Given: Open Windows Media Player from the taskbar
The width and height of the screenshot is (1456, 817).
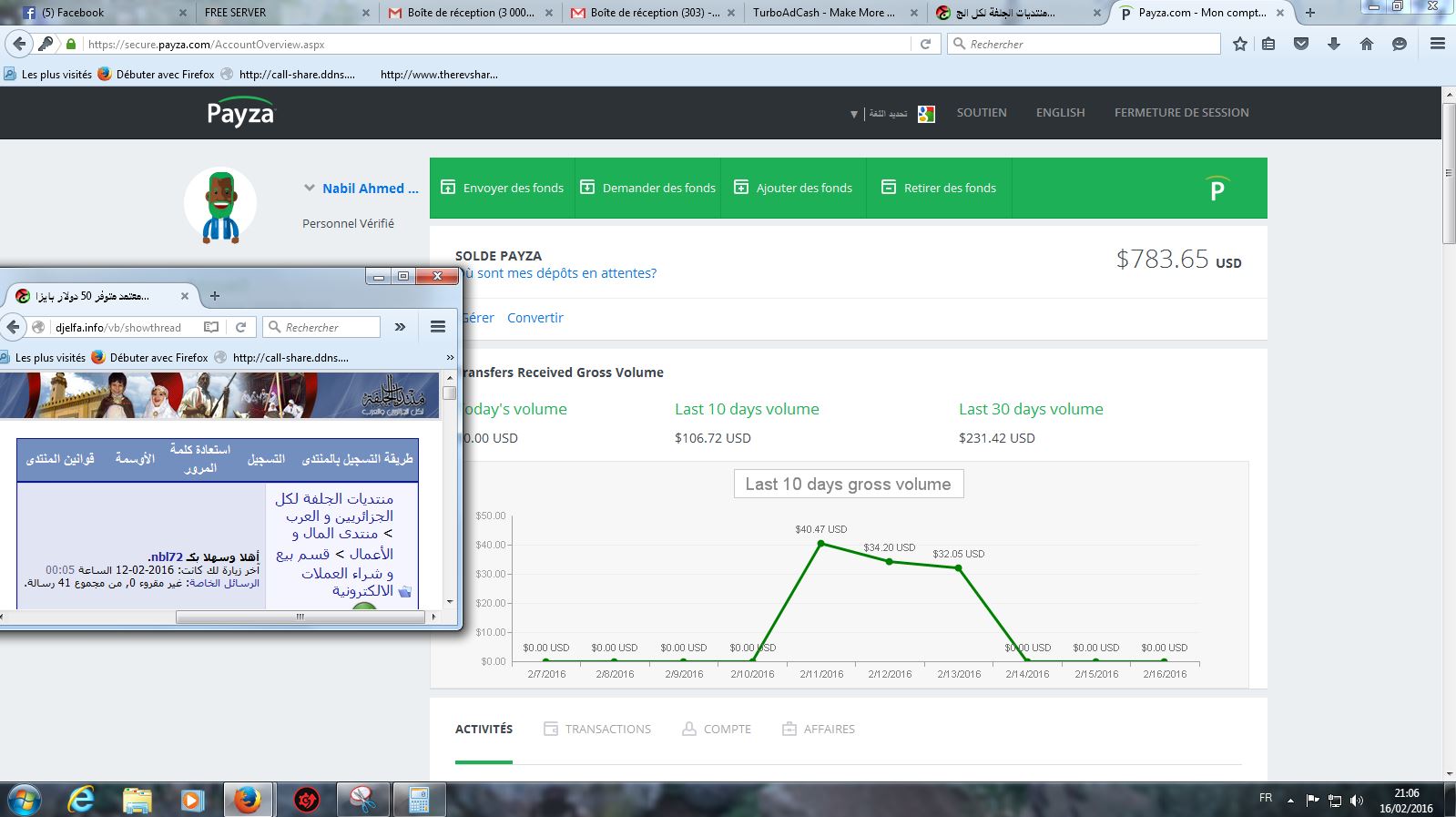Looking at the screenshot, I should [191, 800].
